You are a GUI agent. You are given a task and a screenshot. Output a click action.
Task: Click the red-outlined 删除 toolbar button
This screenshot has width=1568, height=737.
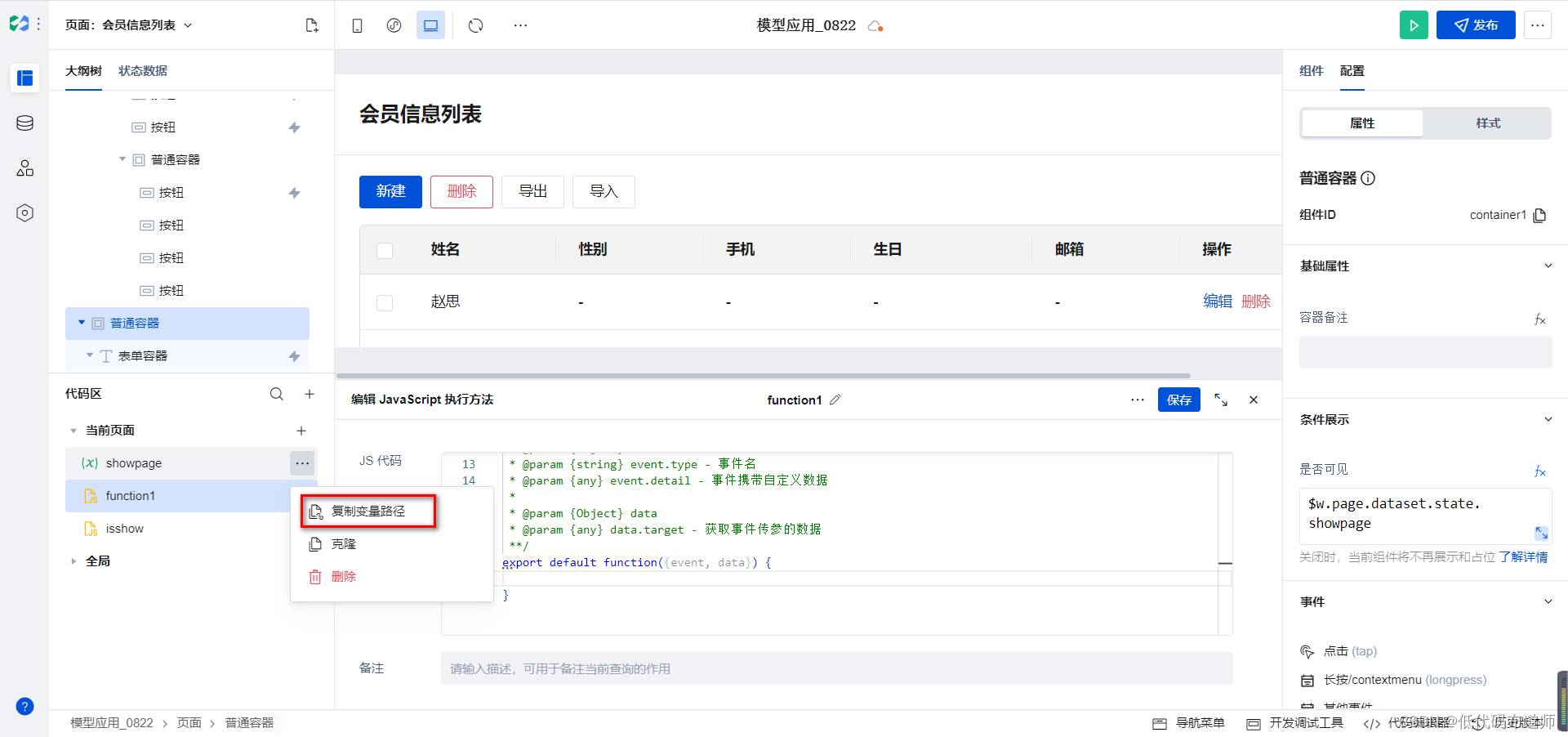click(x=461, y=191)
